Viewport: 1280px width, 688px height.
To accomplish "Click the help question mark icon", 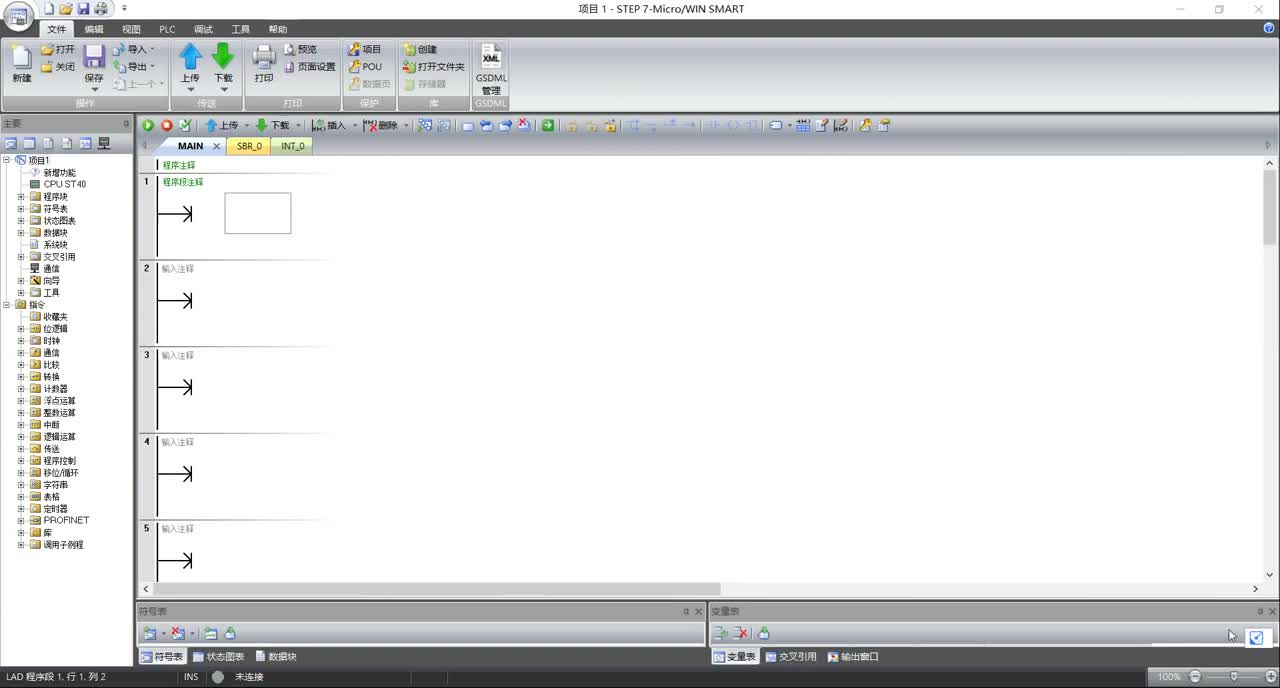I will click(x=1269, y=29).
